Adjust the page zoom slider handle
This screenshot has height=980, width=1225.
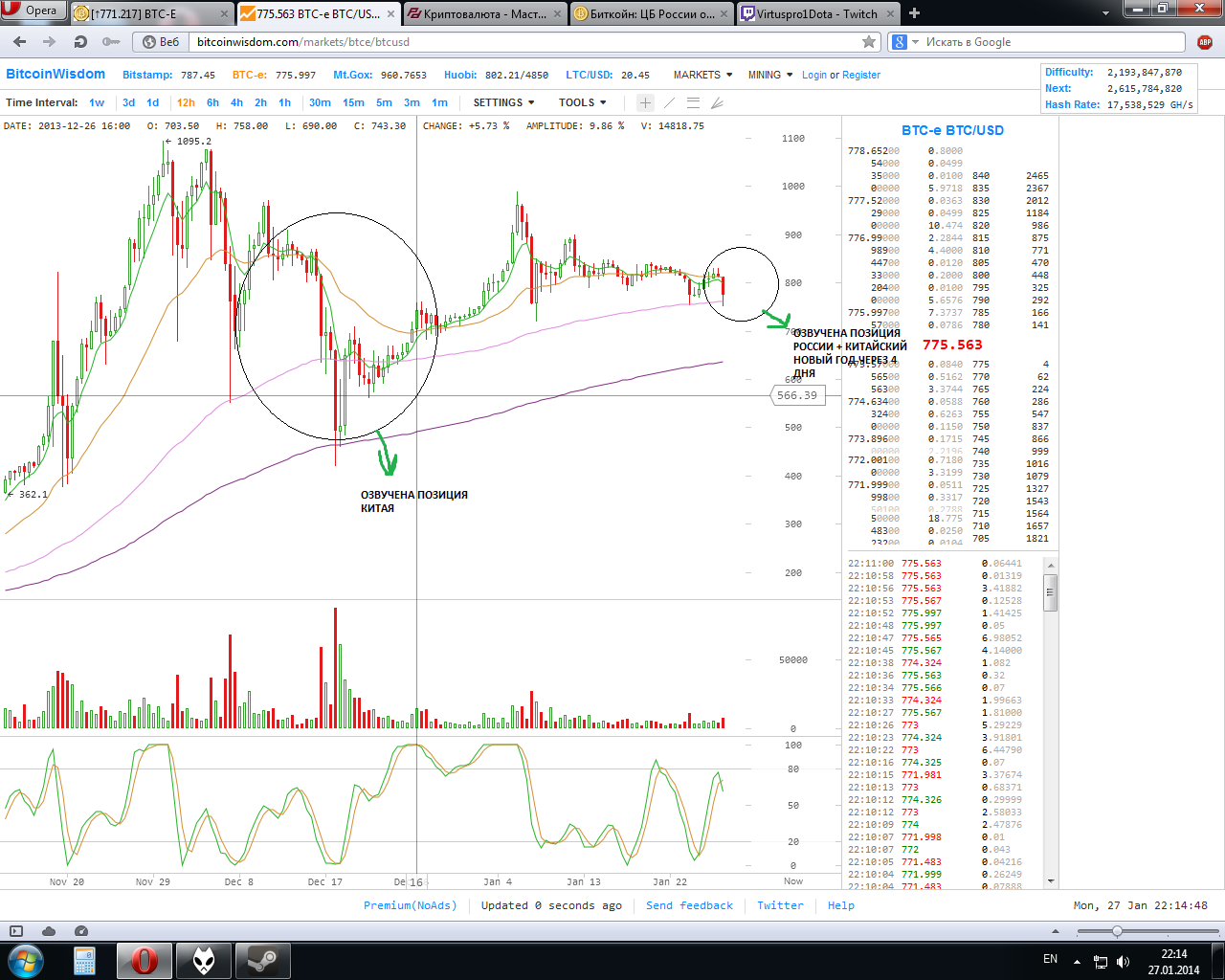1117,931
